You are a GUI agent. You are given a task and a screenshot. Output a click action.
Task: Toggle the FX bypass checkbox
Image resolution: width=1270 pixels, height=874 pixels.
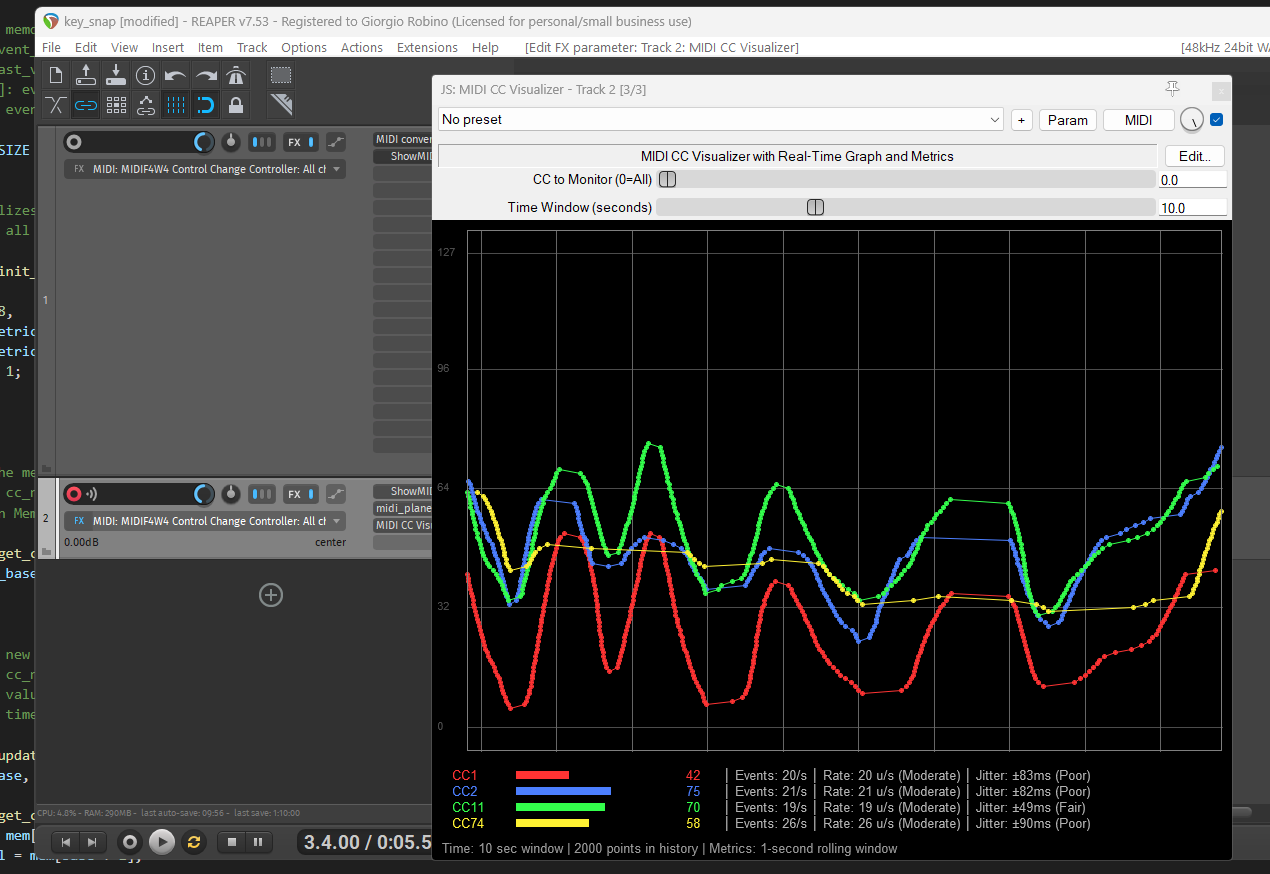(1216, 120)
